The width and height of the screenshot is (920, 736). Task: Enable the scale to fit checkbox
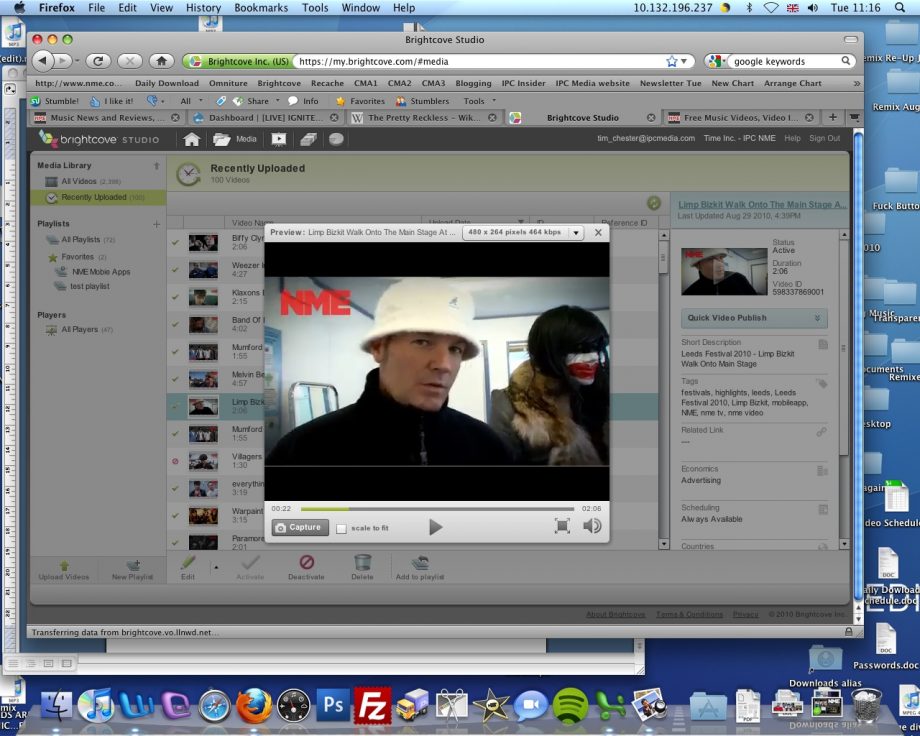coord(341,528)
